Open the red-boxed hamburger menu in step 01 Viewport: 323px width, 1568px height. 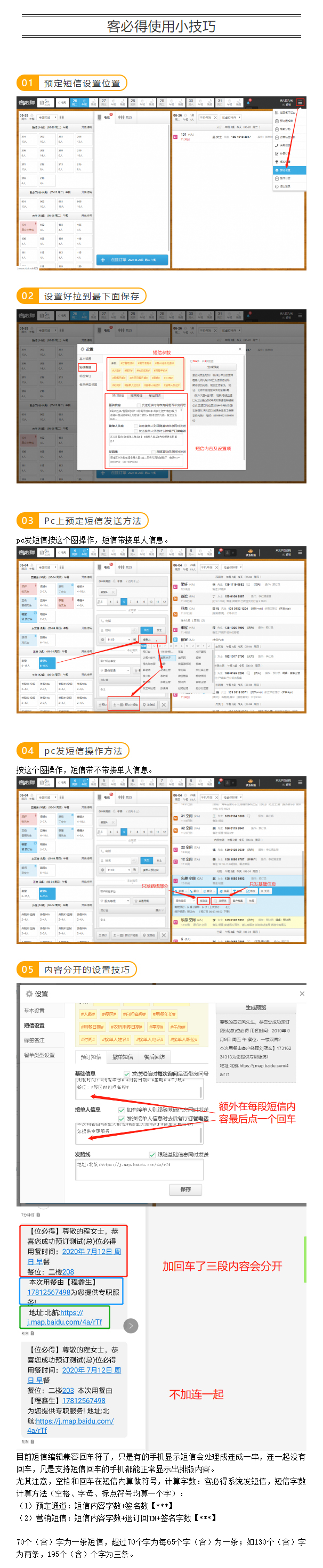(300, 102)
